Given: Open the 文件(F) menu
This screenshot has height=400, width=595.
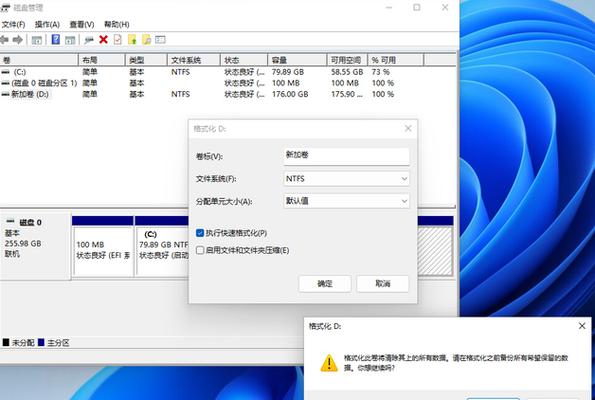Looking at the screenshot, I should click(14, 25).
